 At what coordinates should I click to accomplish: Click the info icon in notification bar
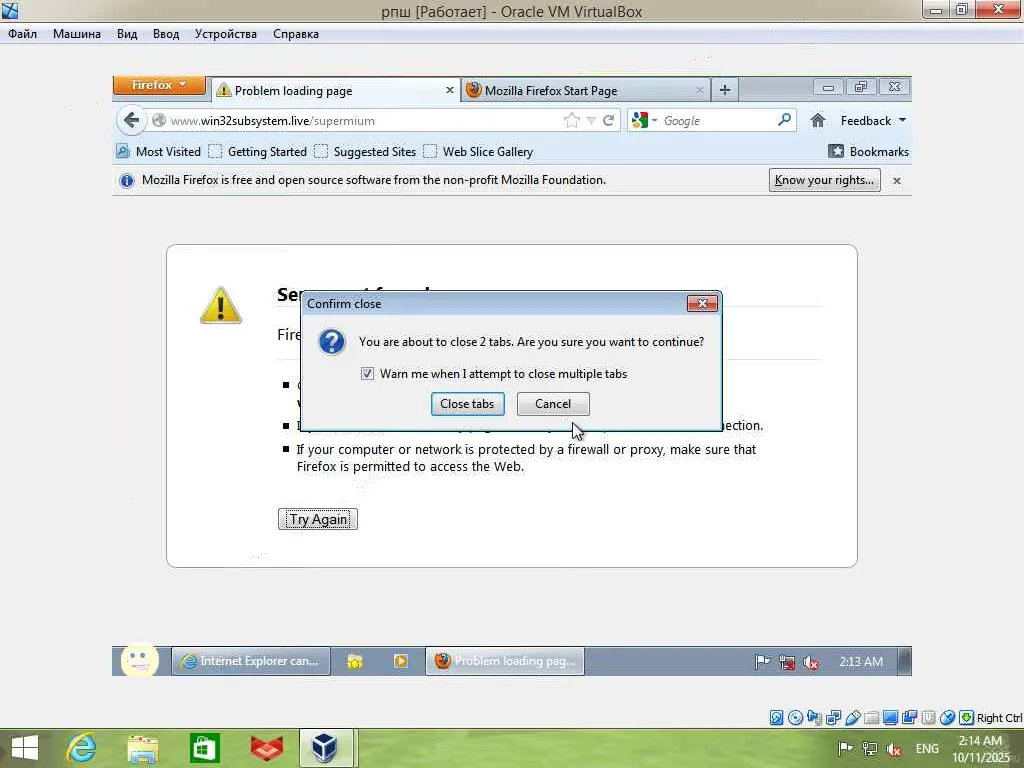(x=127, y=180)
